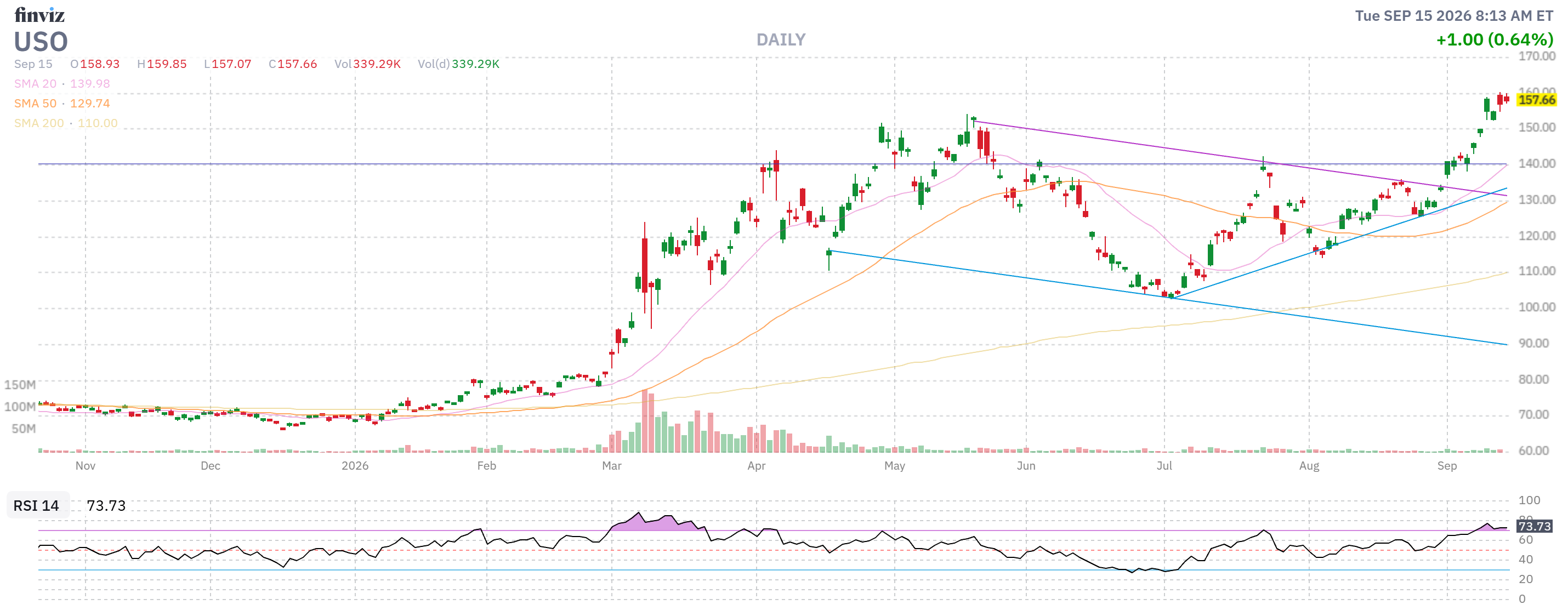Click the Sep month label on time axis
This screenshot has height=616, width=1568.
point(1447,466)
